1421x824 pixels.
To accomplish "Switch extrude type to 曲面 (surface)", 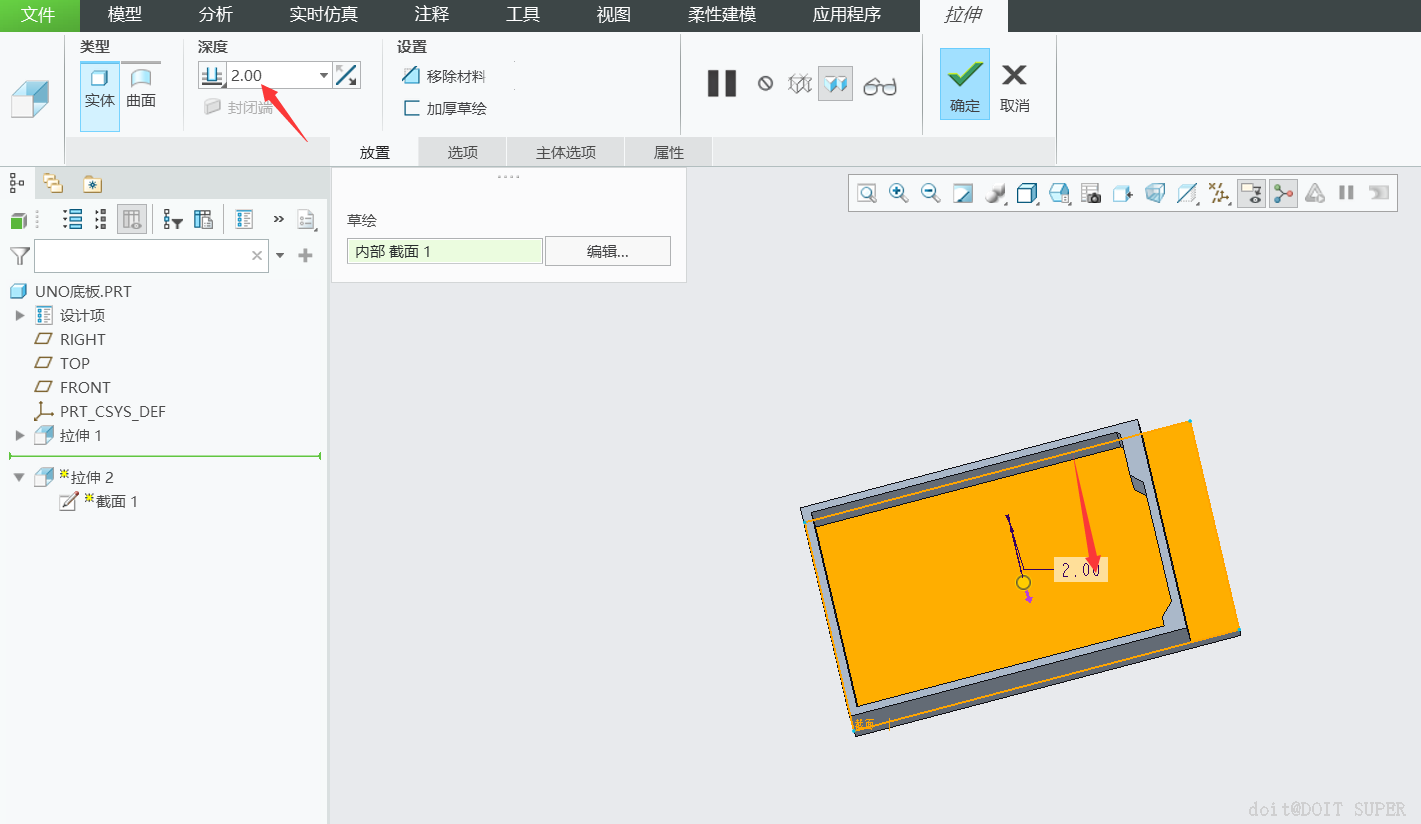I will coord(141,88).
